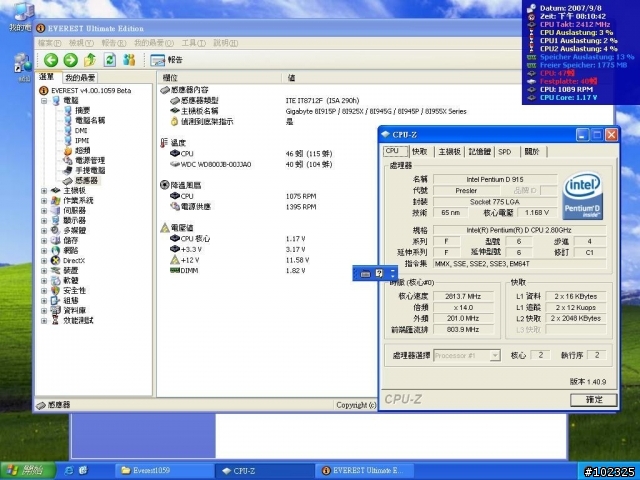Image resolution: width=640 pixels, height=480 pixels.
Task: Click the green Forward arrow in EVEREST toolbar
Action: (71, 60)
